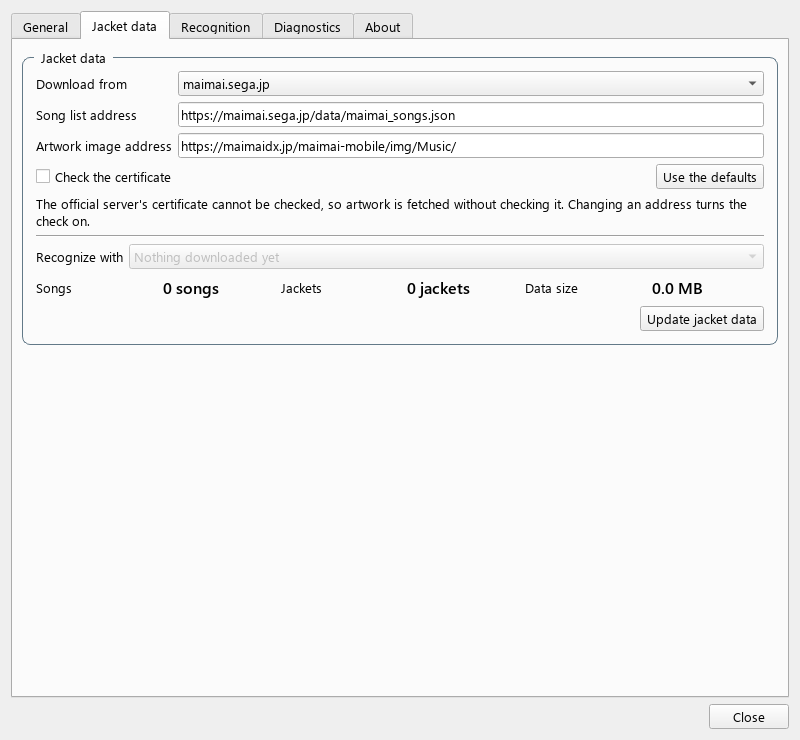
Task: Click the 'Data size' label
Action: (551, 289)
